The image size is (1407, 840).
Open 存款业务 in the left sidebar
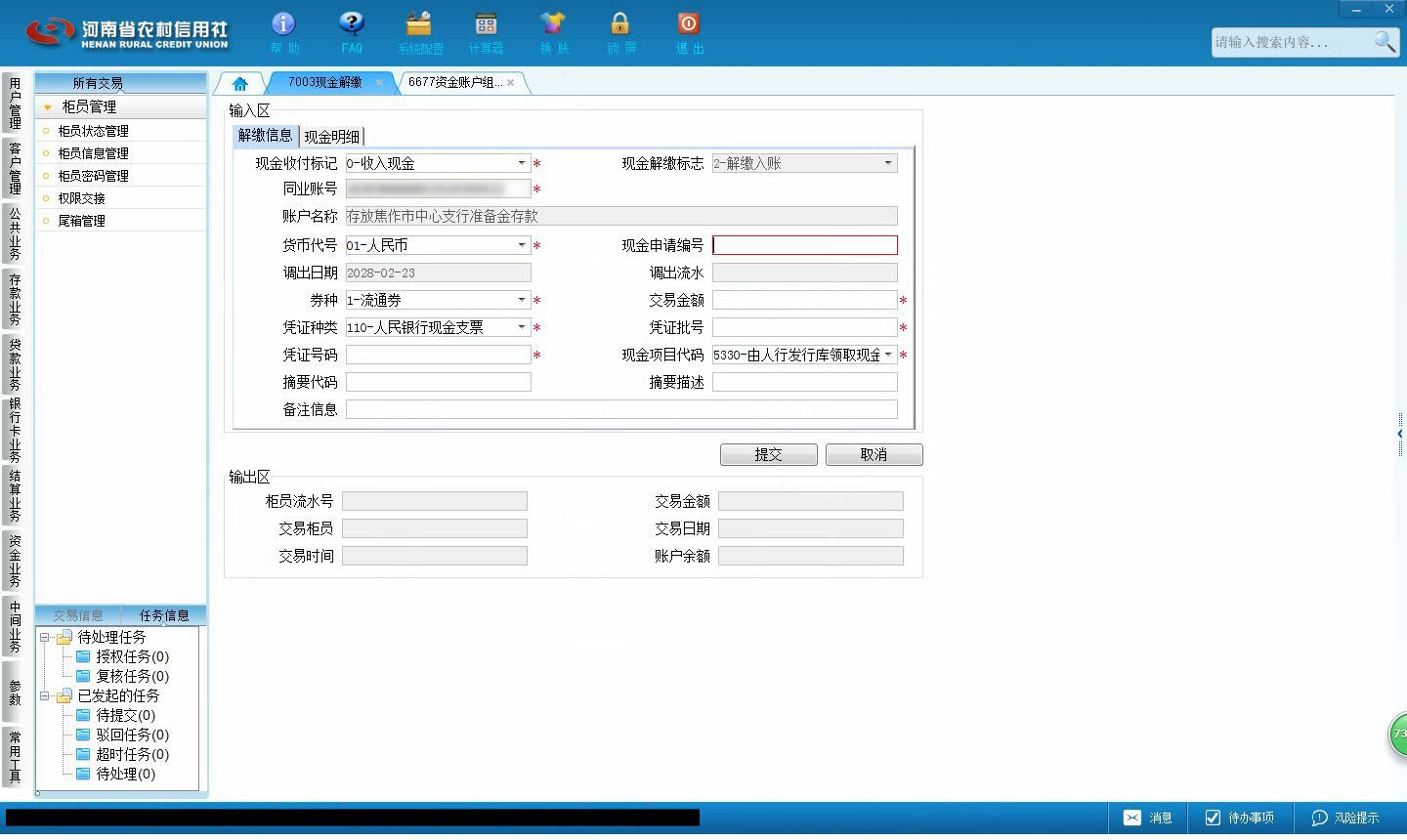click(x=15, y=300)
